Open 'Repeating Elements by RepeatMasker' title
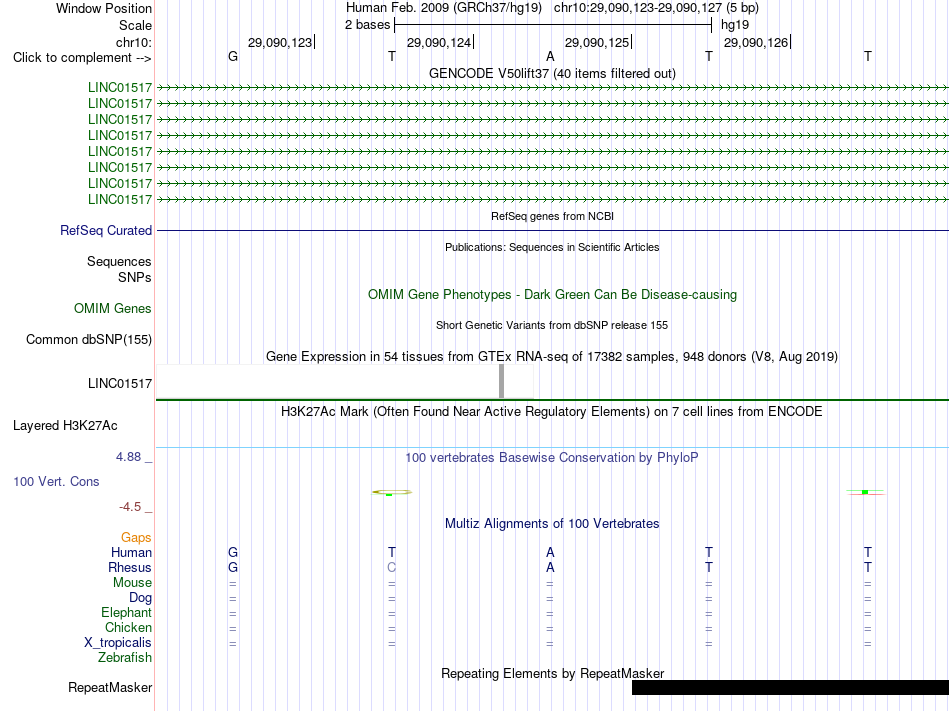The height and width of the screenshot is (711, 950). [x=552, y=673]
